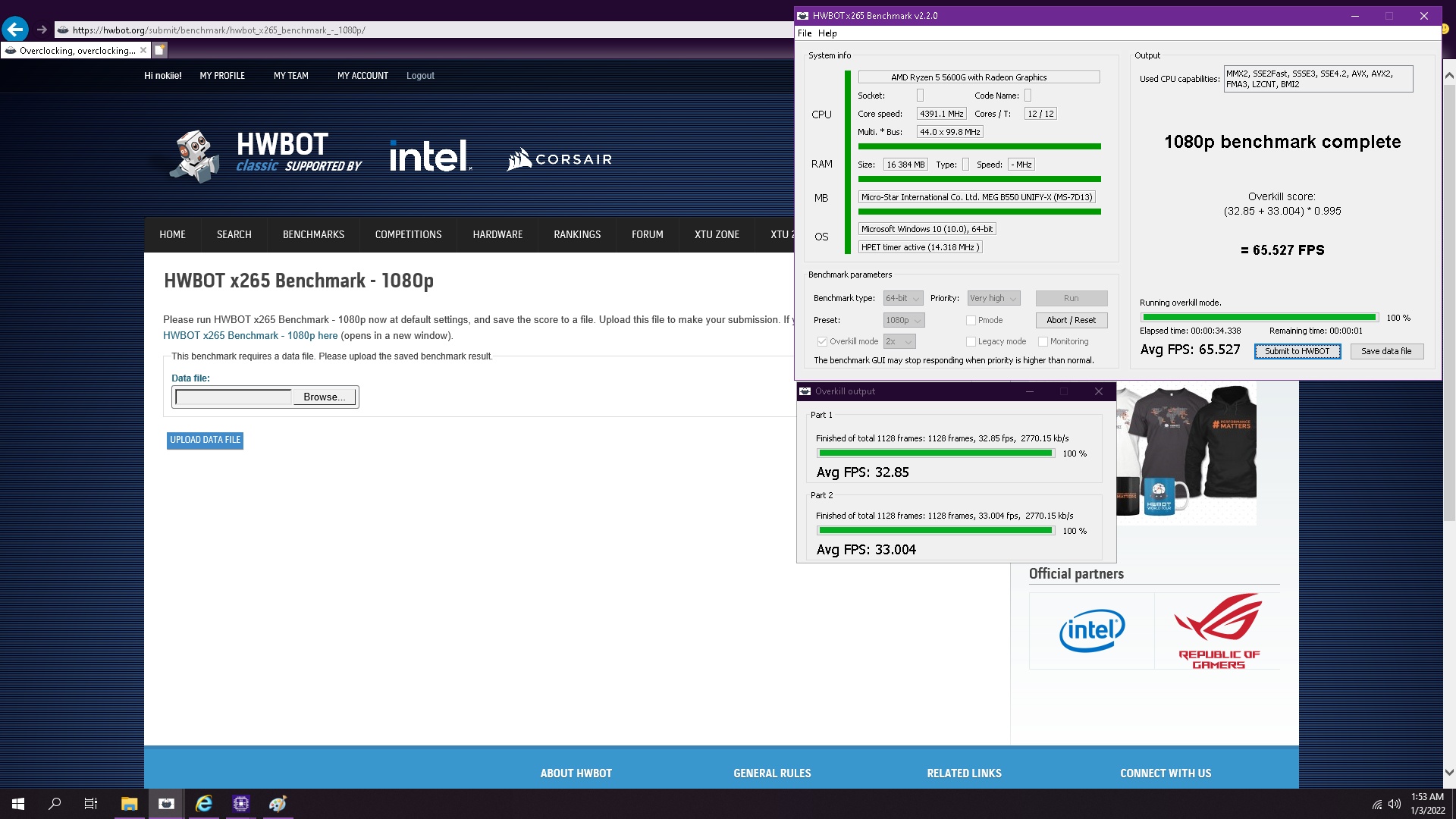Open BENCHMARKS in HWBOT navigation
The width and height of the screenshot is (1456, 819).
click(313, 234)
